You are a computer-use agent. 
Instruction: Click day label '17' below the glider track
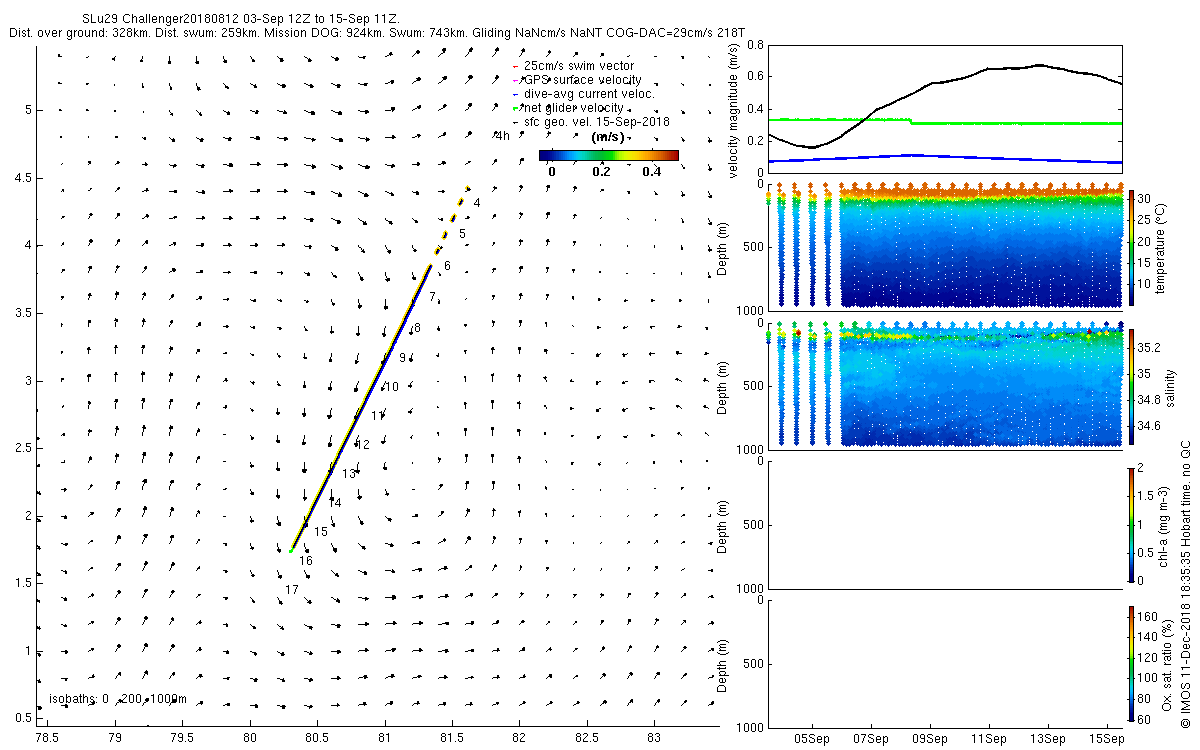(x=292, y=590)
